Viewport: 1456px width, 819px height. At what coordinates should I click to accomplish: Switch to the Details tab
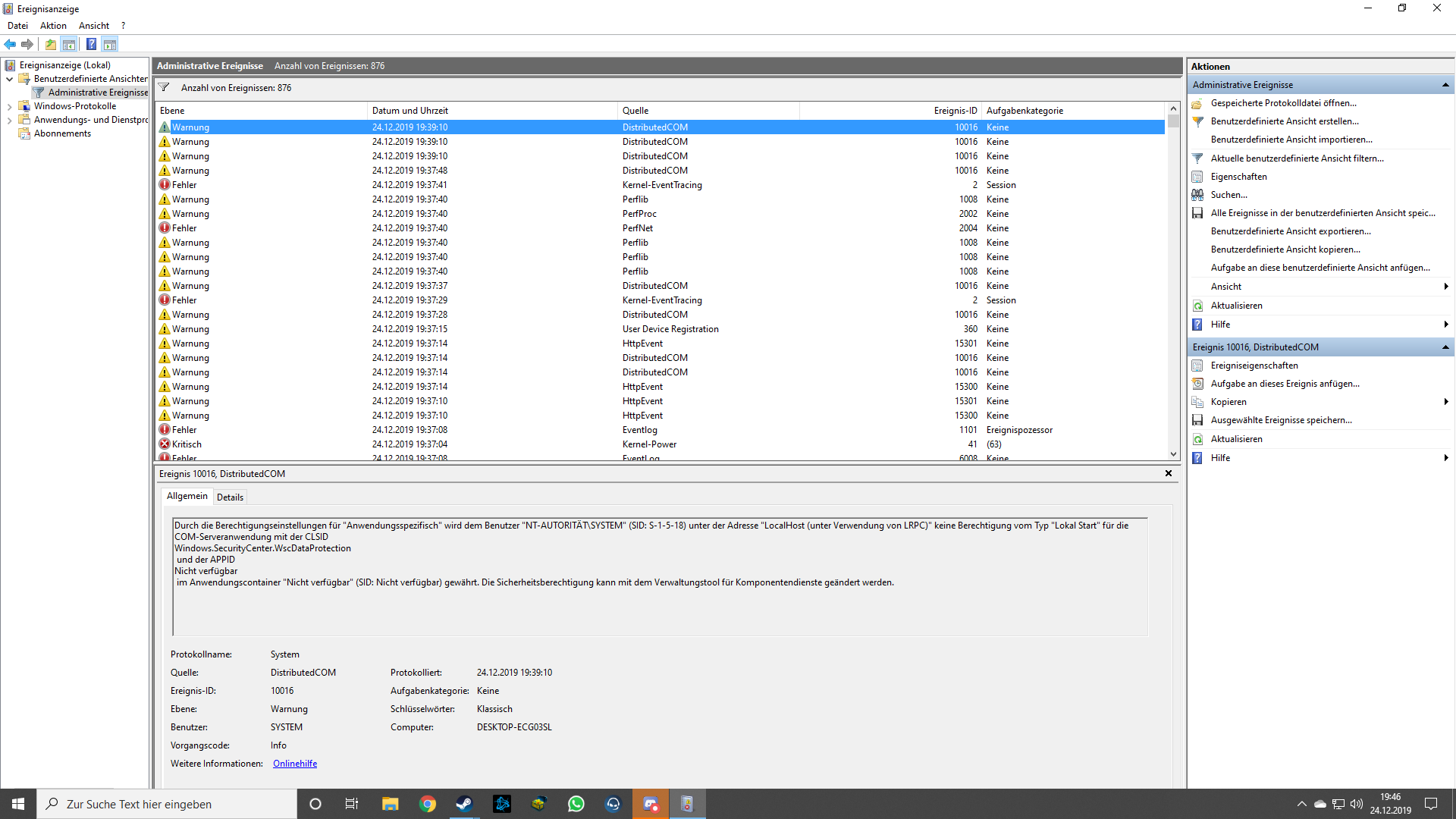[230, 497]
